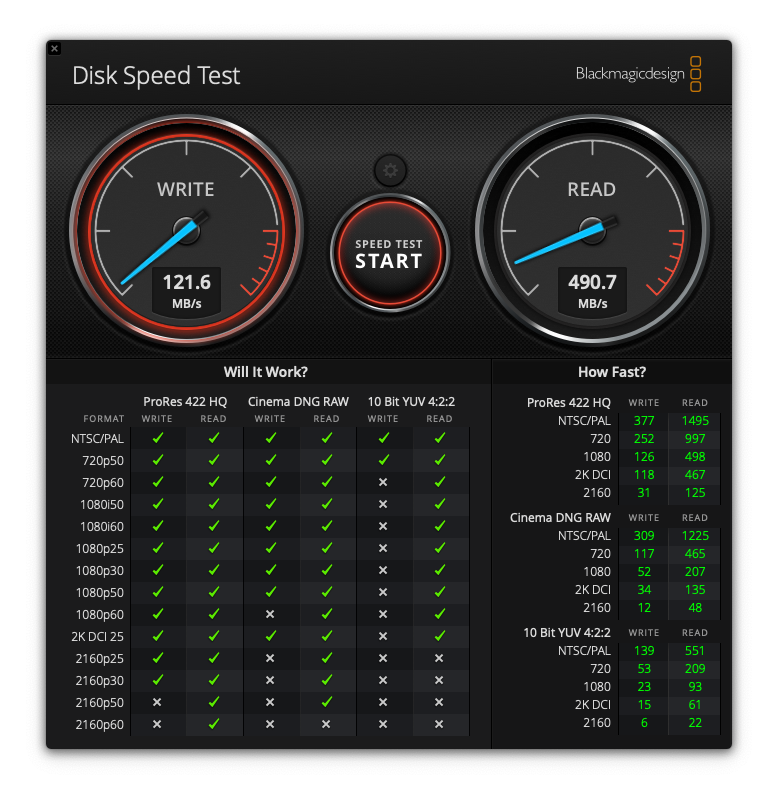Click the Cinema DNG RAW 2160 write value 12
This screenshot has width=778, height=802.
click(643, 607)
